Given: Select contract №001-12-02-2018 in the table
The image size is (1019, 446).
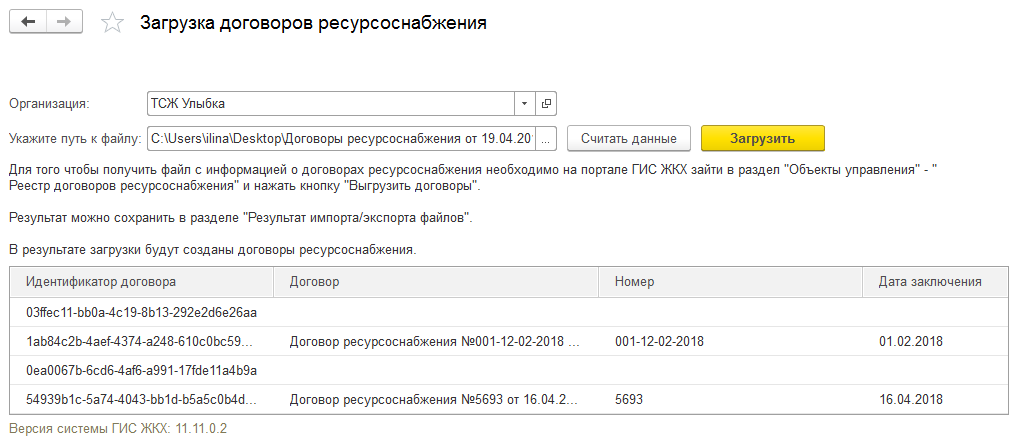Looking at the screenshot, I should 509,341.
